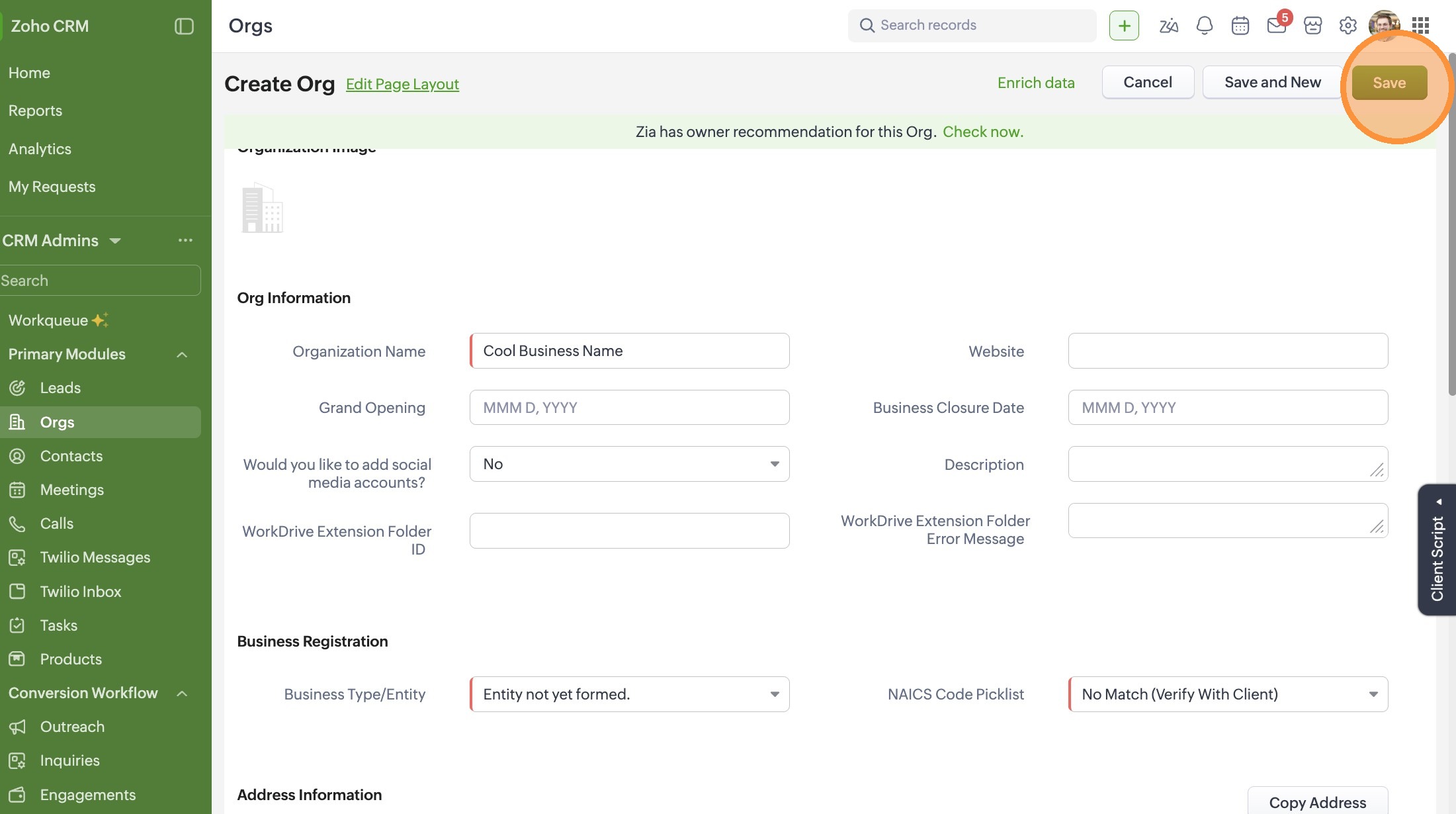Go to the Leads module
This screenshot has width=1456, height=814.
[x=60, y=388]
